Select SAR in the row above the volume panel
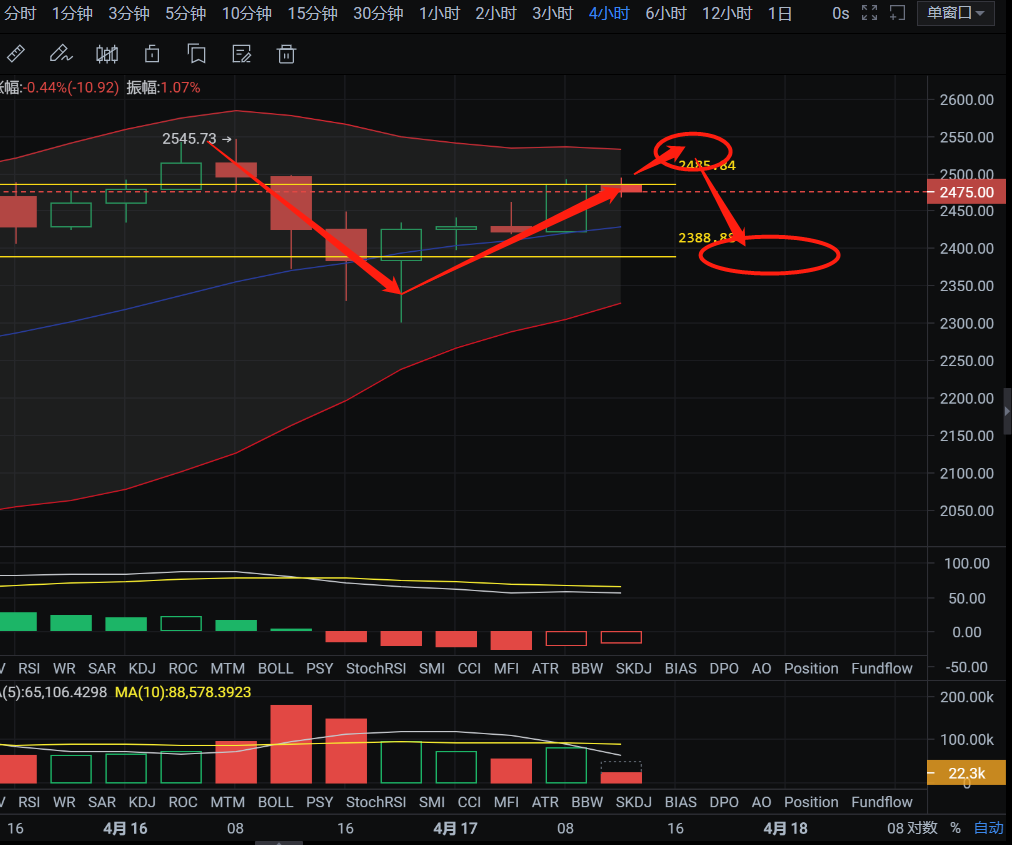 (102, 668)
